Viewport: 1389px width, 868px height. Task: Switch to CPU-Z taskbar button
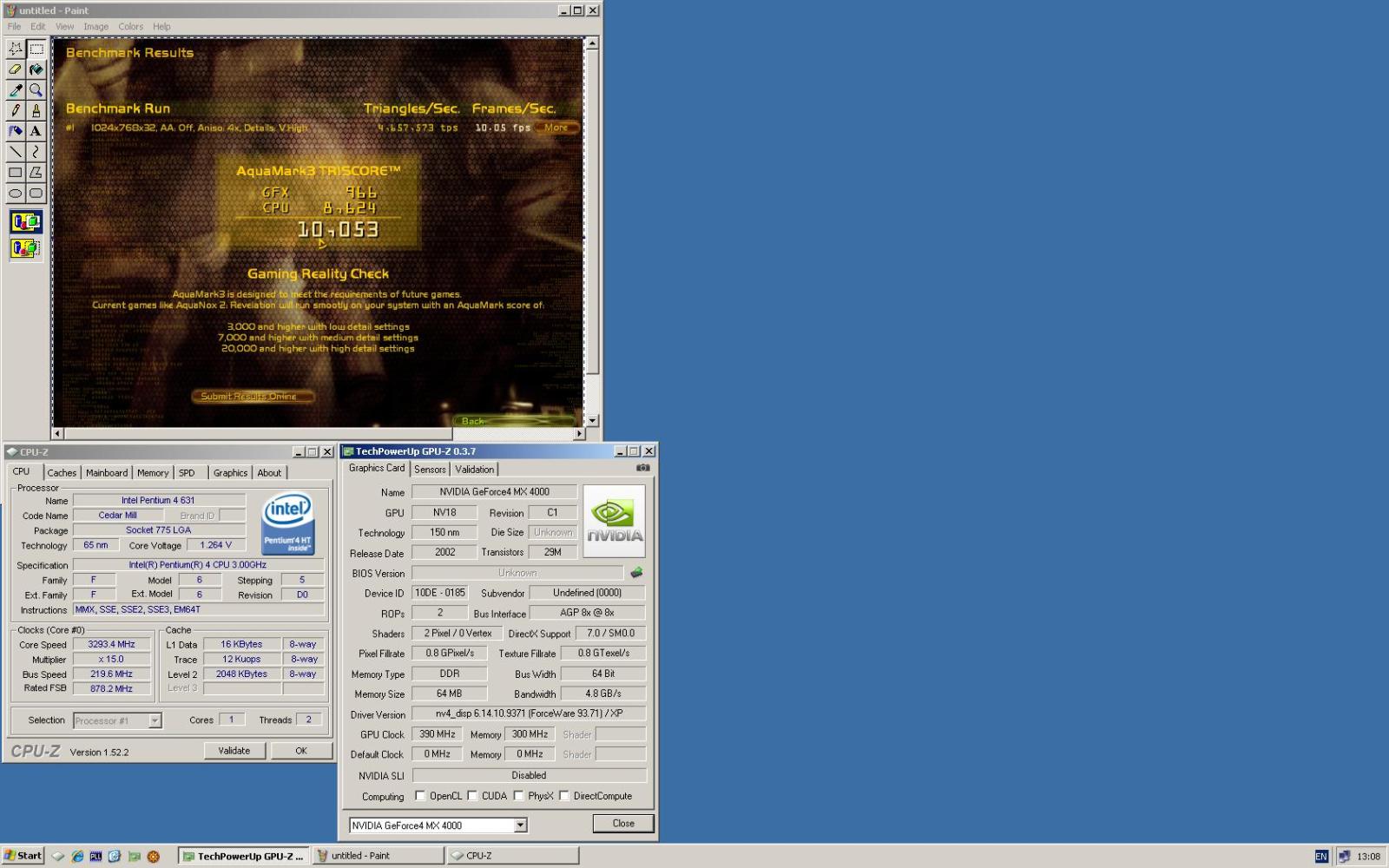point(512,856)
